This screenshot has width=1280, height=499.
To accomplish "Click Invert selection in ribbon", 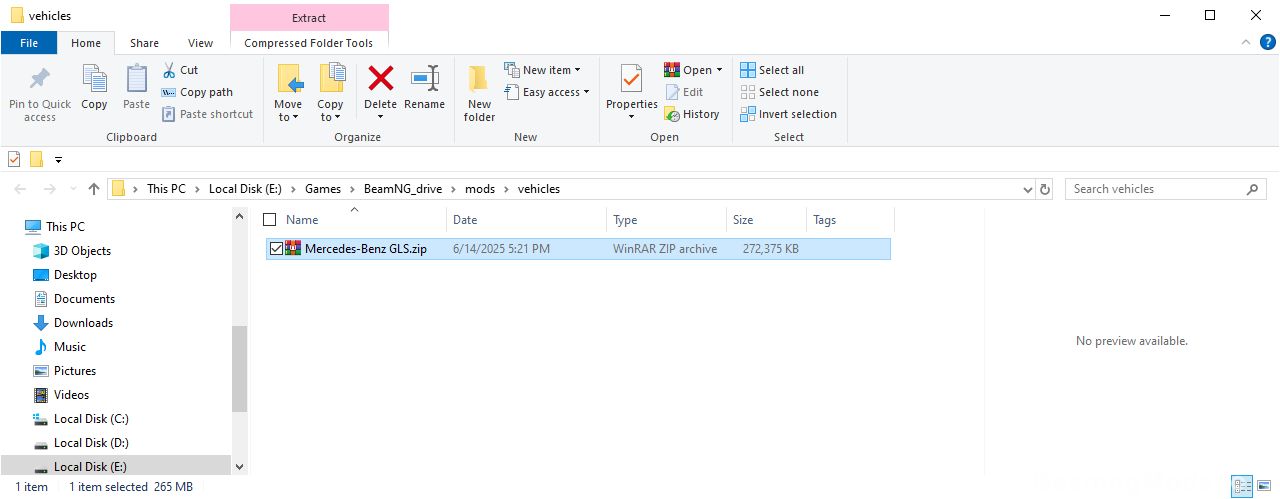I will (x=788, y=114).
